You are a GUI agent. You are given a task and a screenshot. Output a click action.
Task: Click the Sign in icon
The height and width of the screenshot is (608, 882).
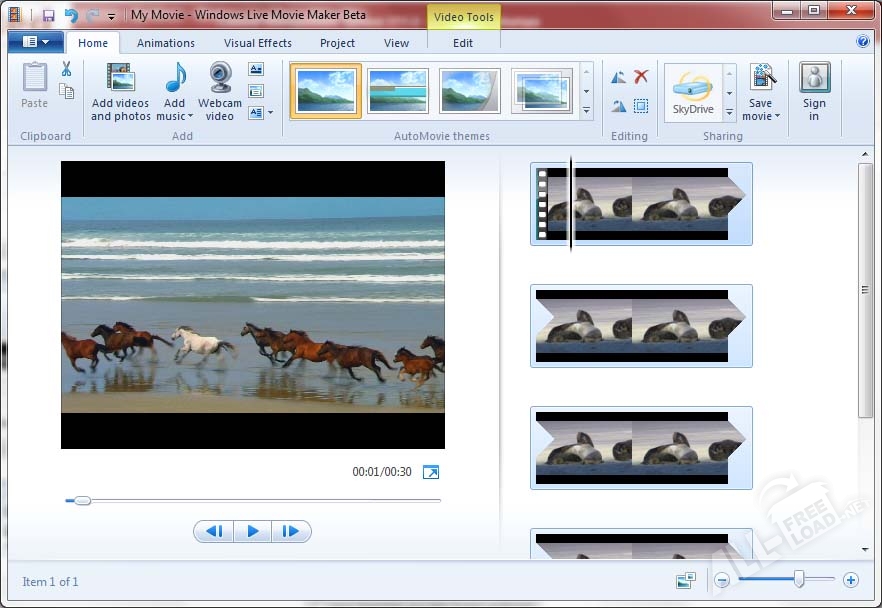pyautogui.click(x=815, y=80)
